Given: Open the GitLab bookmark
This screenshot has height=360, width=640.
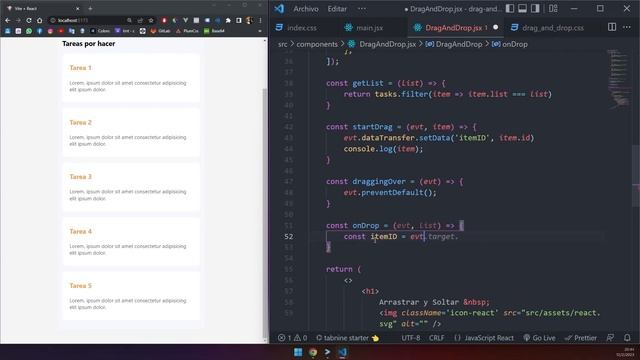Looking at the screenshot, I should click(161, 31).
